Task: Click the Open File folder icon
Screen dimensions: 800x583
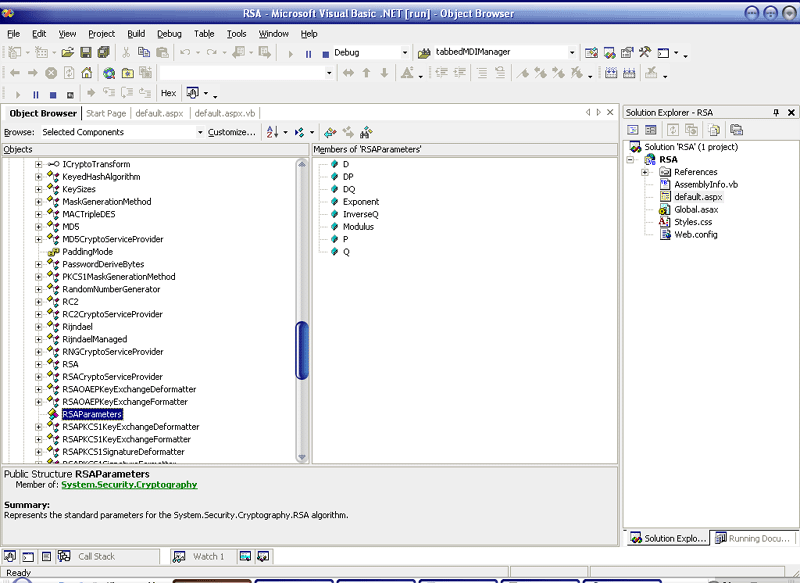Action: [68, 53]
